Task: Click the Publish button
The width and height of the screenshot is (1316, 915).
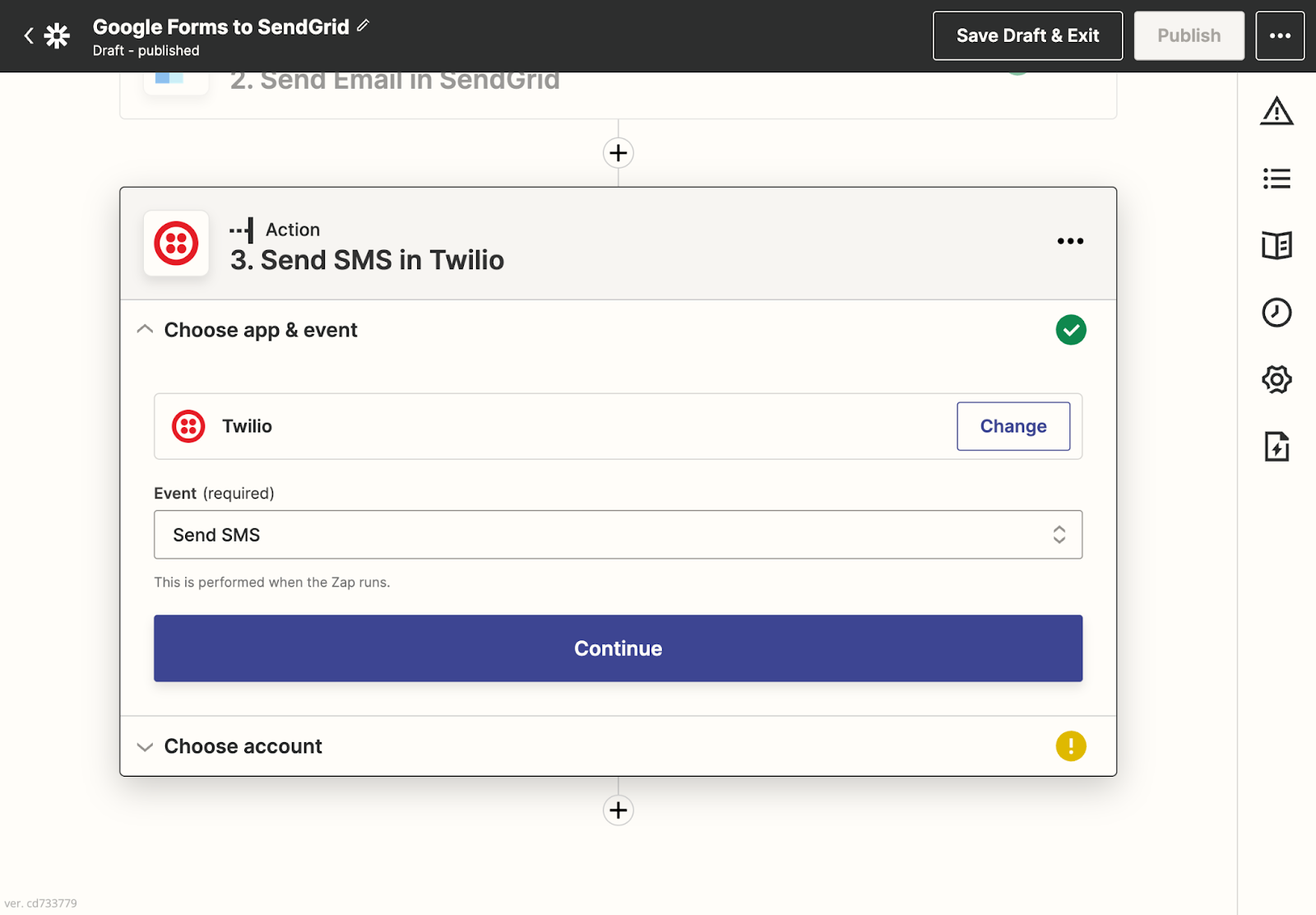Action: pos(1189,35)
